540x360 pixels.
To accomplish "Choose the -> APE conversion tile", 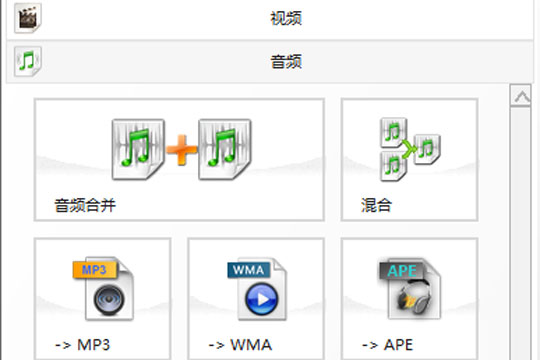I will pos(409,299).
